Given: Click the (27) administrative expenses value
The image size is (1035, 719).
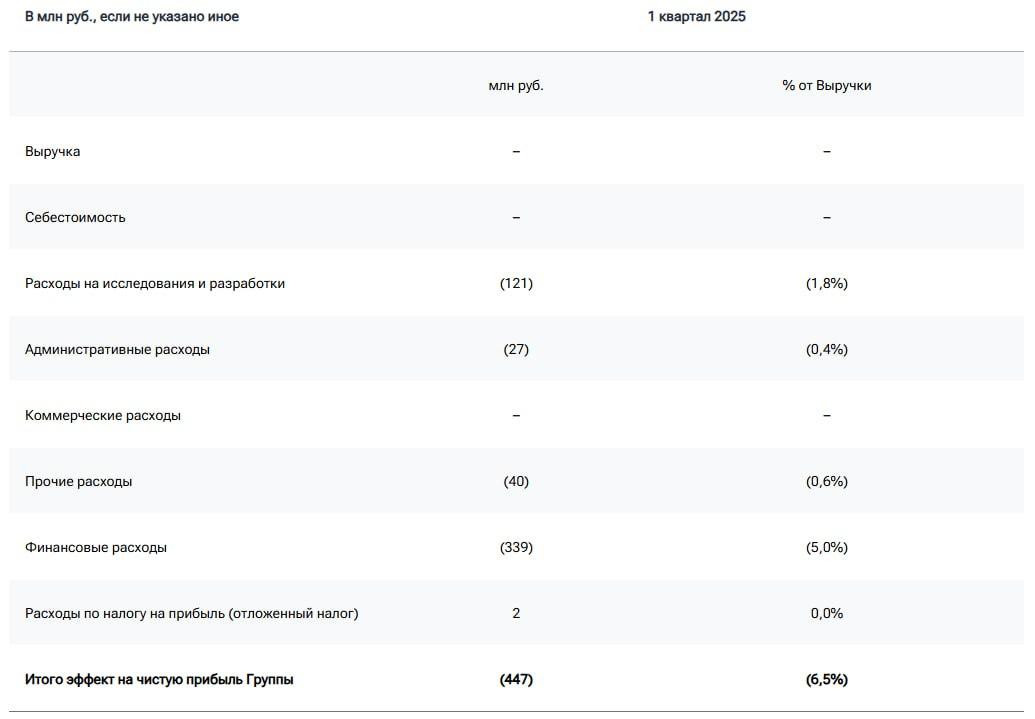Looking at the screenshot, I should point(516,349).
